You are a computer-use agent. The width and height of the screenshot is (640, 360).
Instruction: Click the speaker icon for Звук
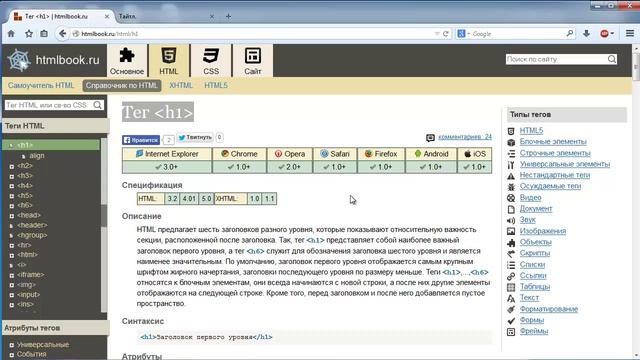[x=511, y=220]
